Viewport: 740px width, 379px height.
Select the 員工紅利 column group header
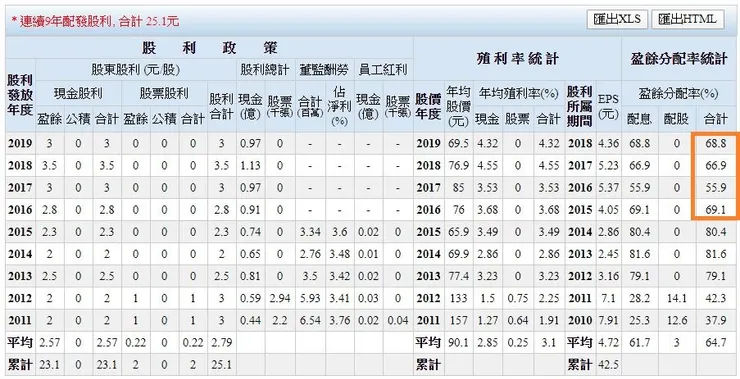pos(383,70)
